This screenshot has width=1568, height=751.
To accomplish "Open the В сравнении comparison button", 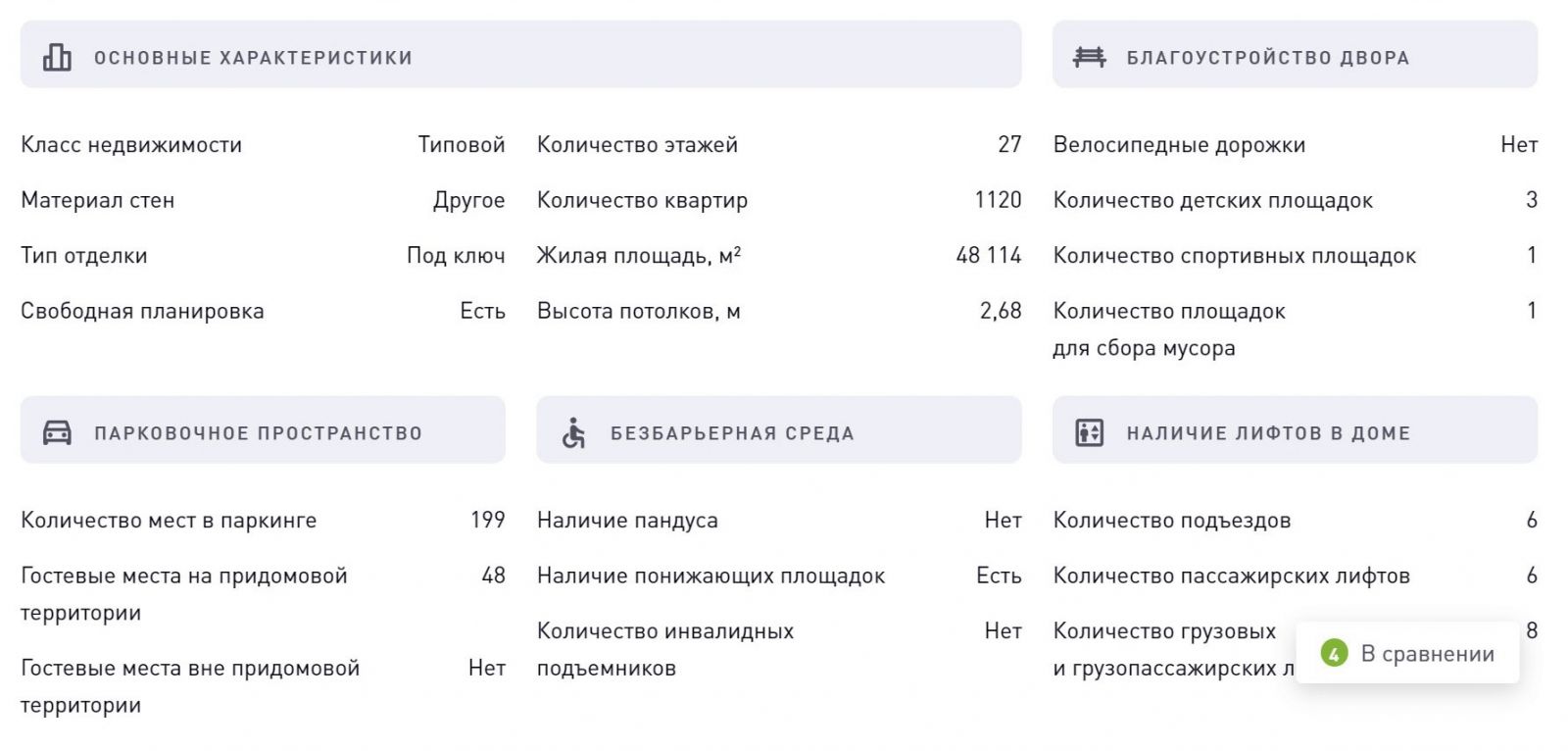I will (1407, 653).
